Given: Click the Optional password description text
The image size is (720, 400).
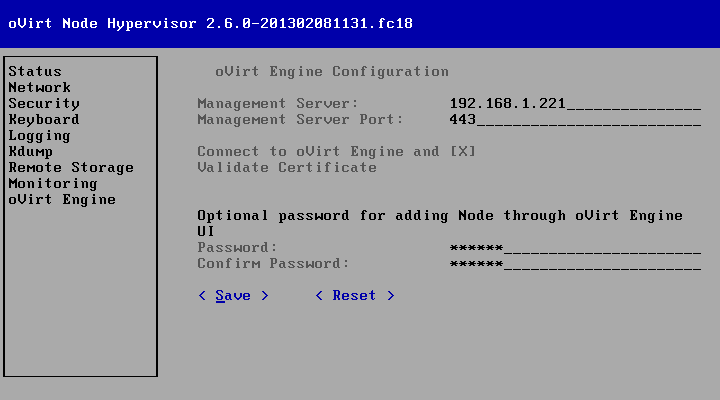Looking at the screenshot, I should pyautogui.click(x=440, y=224).
